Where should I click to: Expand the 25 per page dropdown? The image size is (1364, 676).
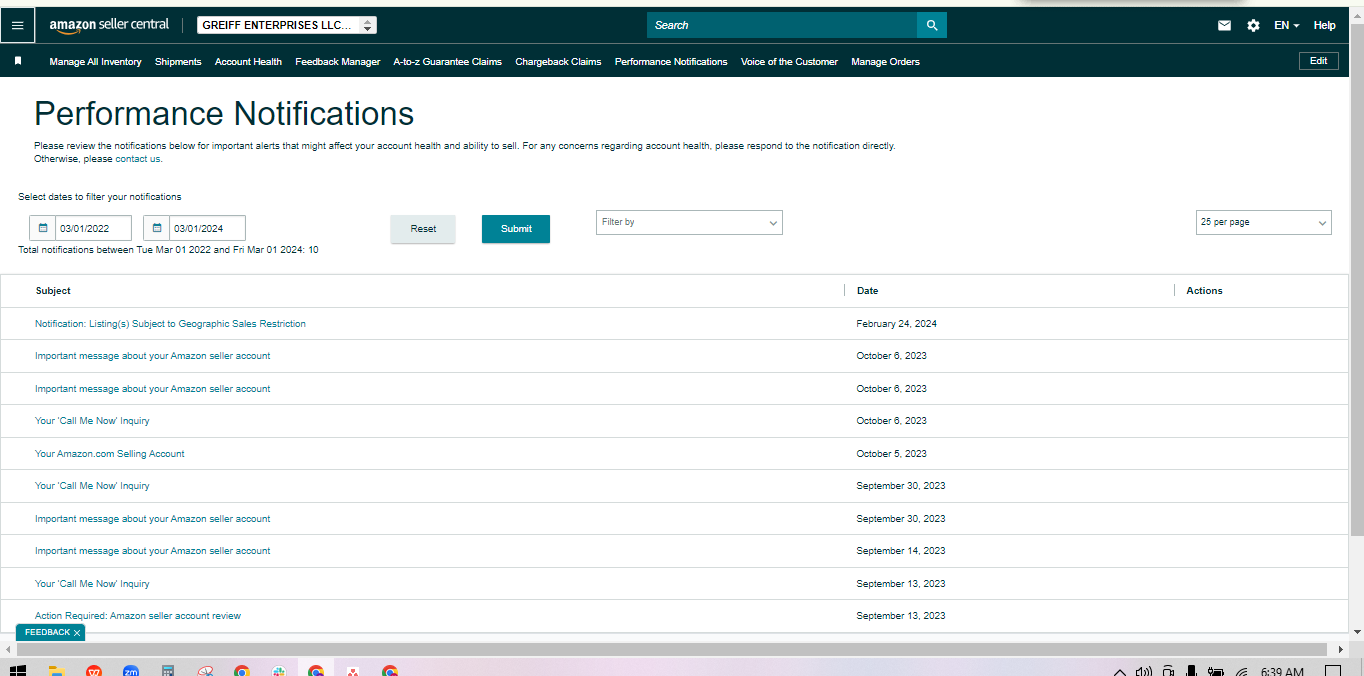click(1264, 223)
